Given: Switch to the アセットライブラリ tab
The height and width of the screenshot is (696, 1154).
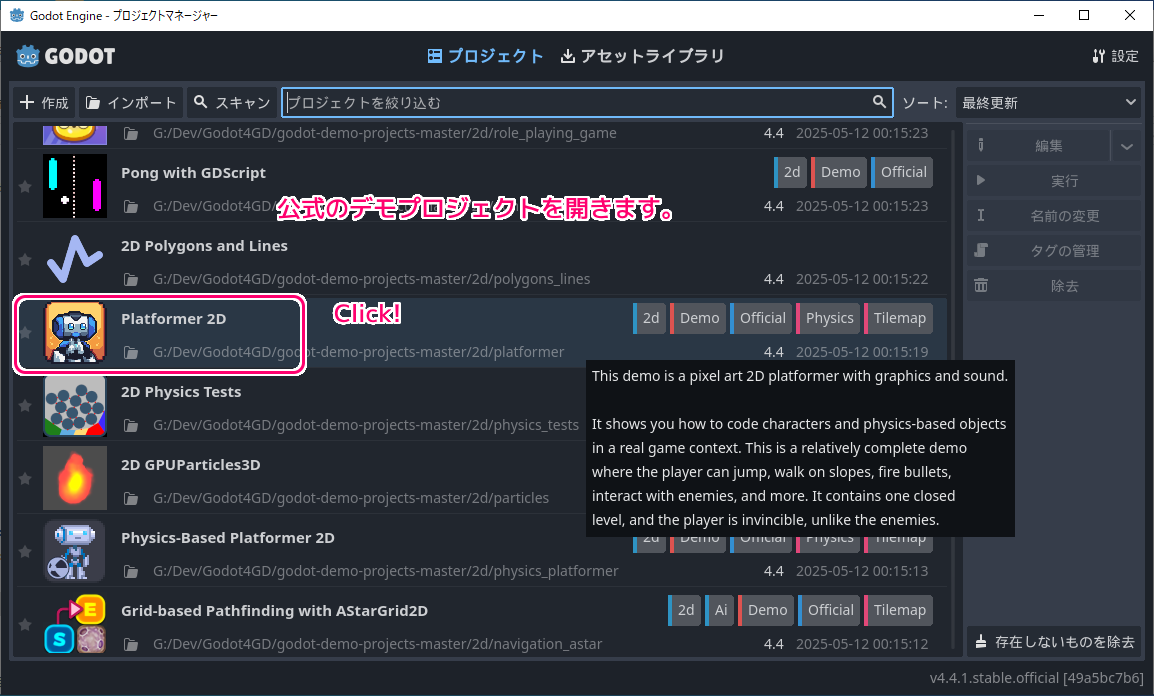Looking at the screenshot, I should (642, 56).
